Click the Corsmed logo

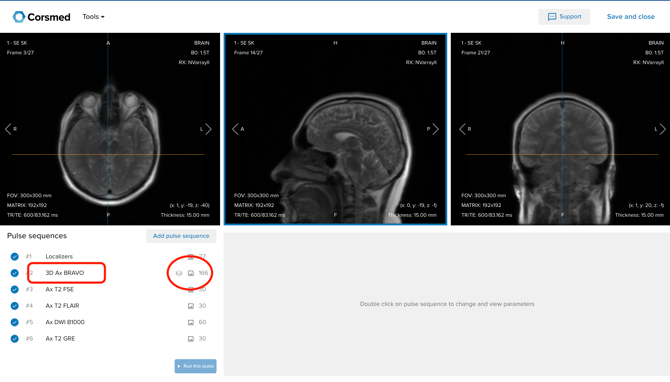(x=41, y=17)
